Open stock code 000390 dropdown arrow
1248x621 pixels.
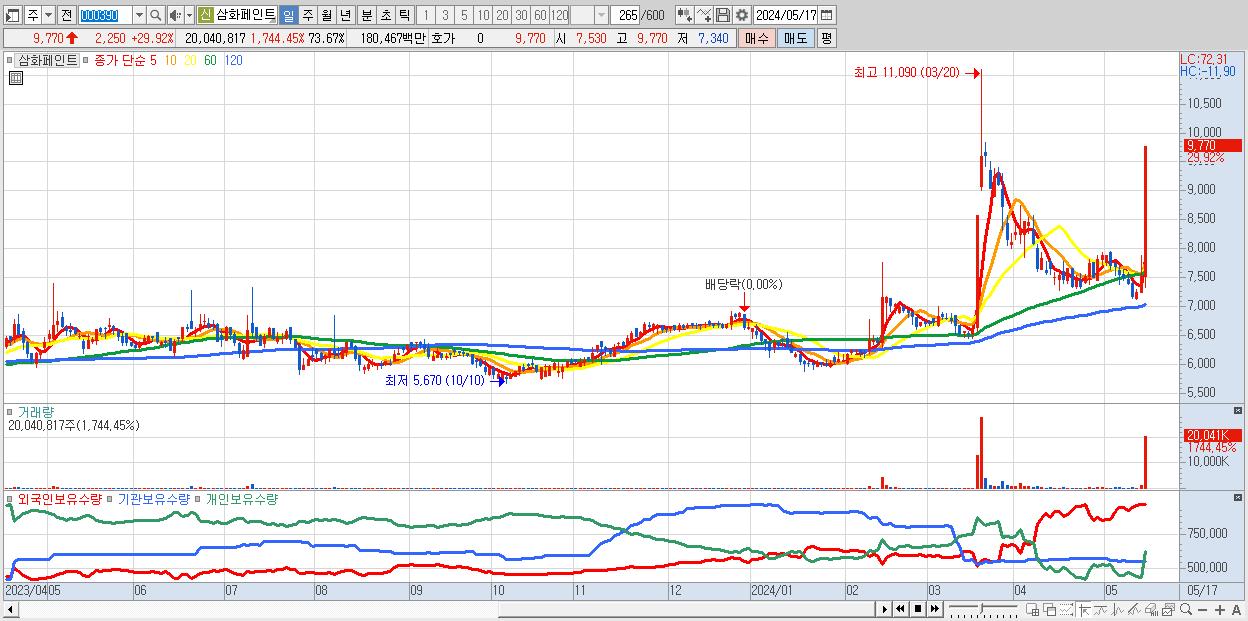139,15
